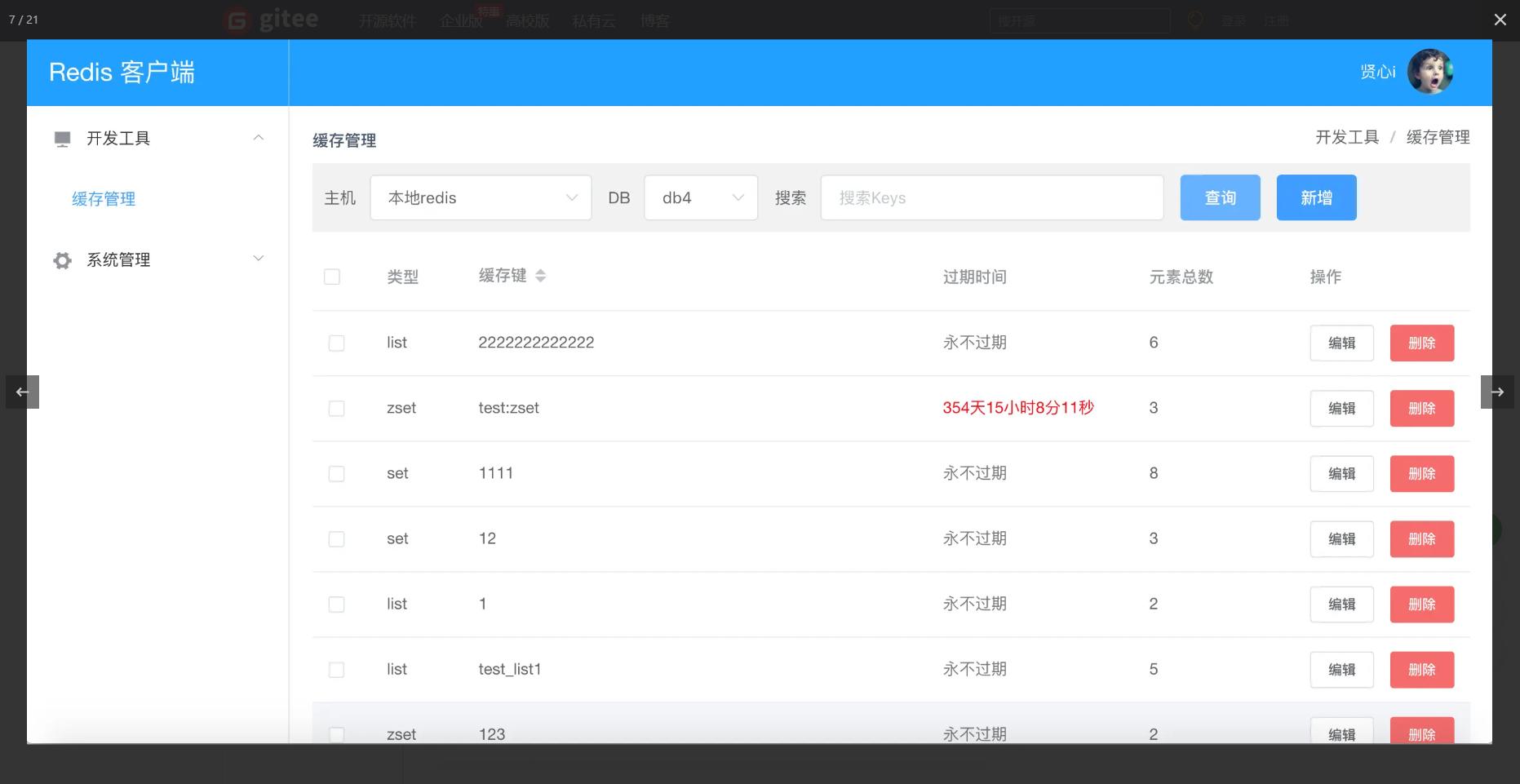Click the notification bell in top bar

point(1194,20)
